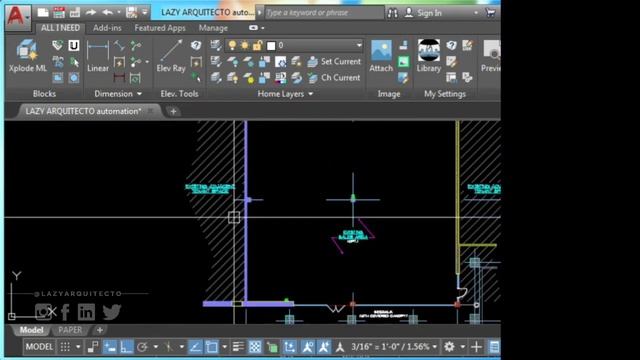Screen dimensions: 640x360
Task: Open the Layer Properties icon in Home Layers
Action: click(216, 45)
